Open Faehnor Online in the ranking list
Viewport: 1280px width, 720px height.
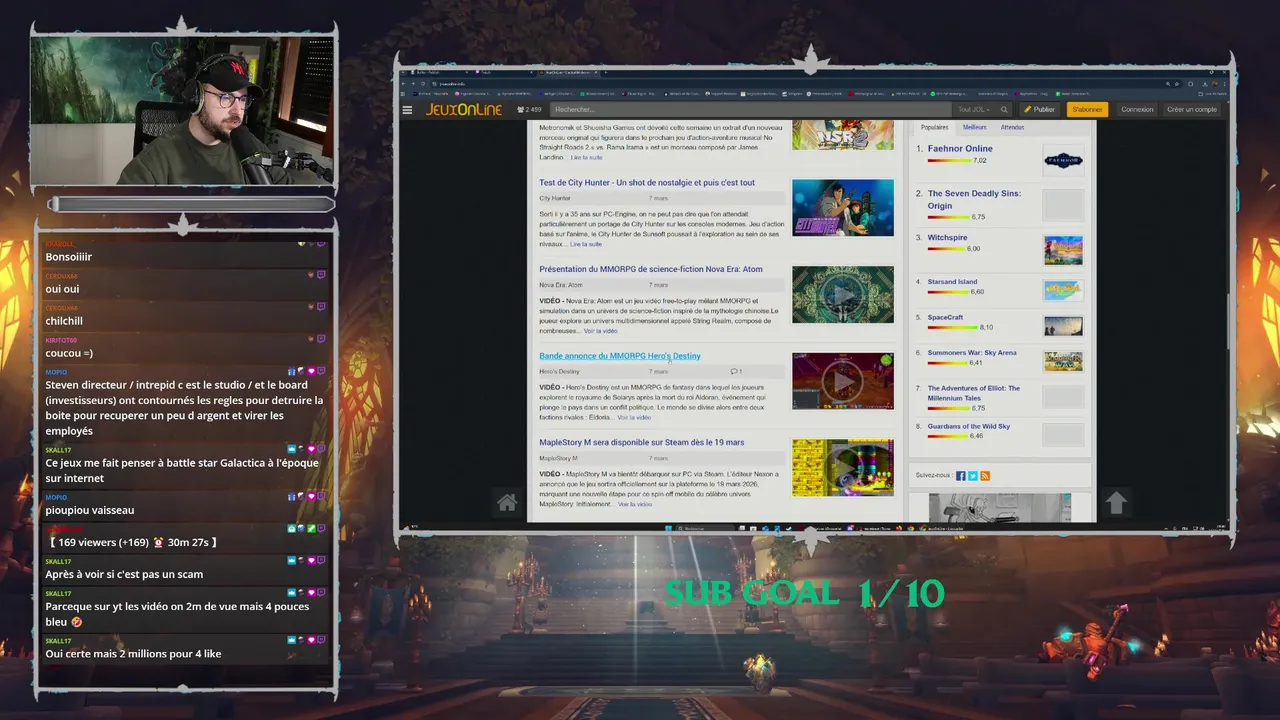960,148
